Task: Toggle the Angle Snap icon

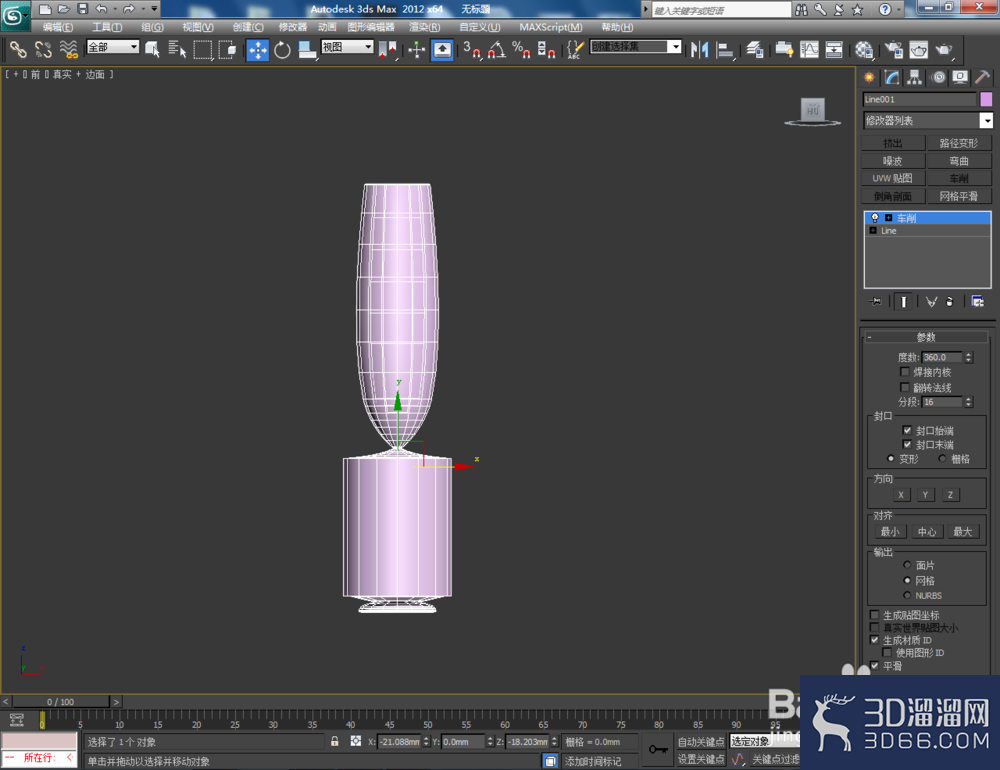Action: coord(497,49)
